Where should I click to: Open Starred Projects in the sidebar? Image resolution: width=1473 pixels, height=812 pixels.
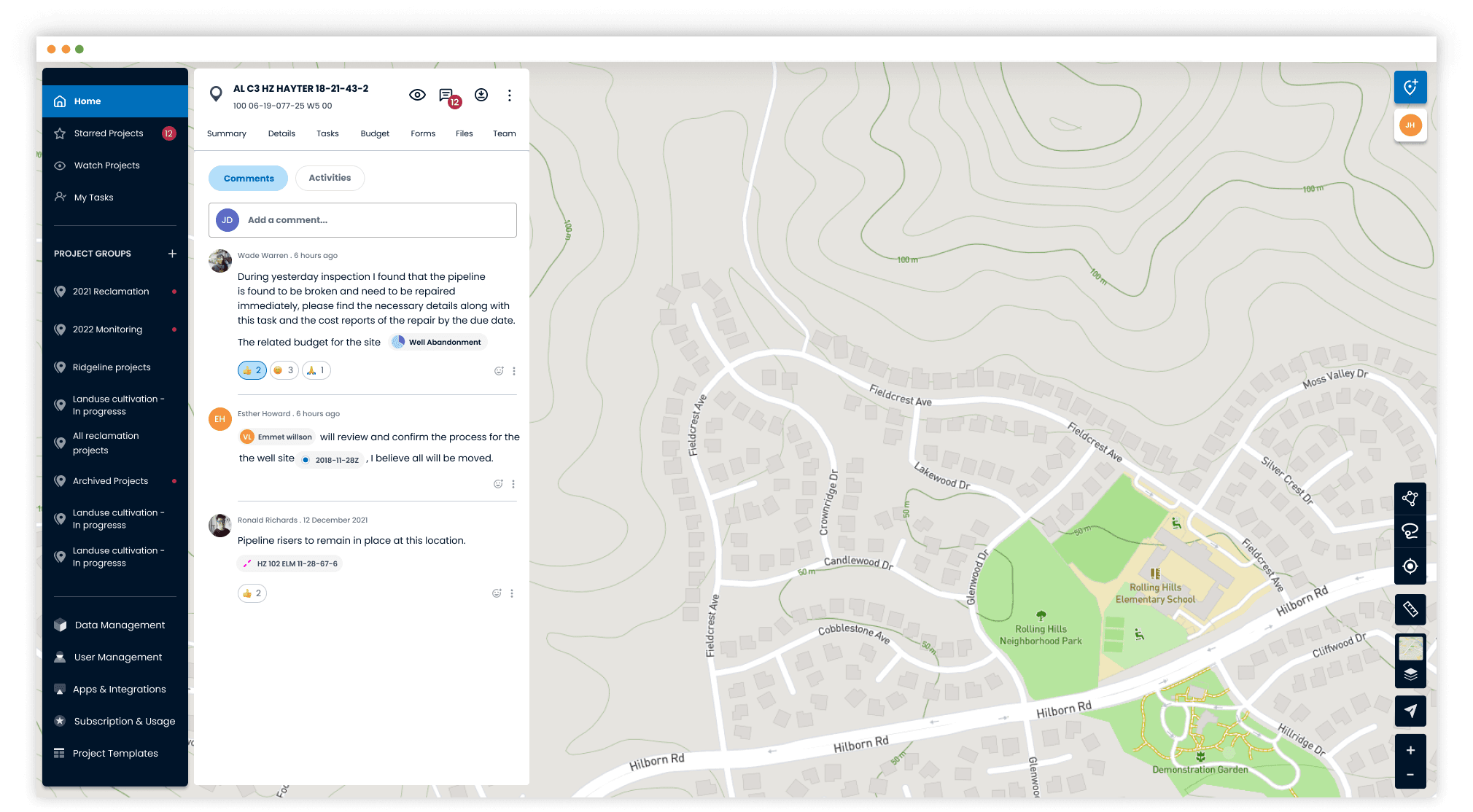[109, 133]
